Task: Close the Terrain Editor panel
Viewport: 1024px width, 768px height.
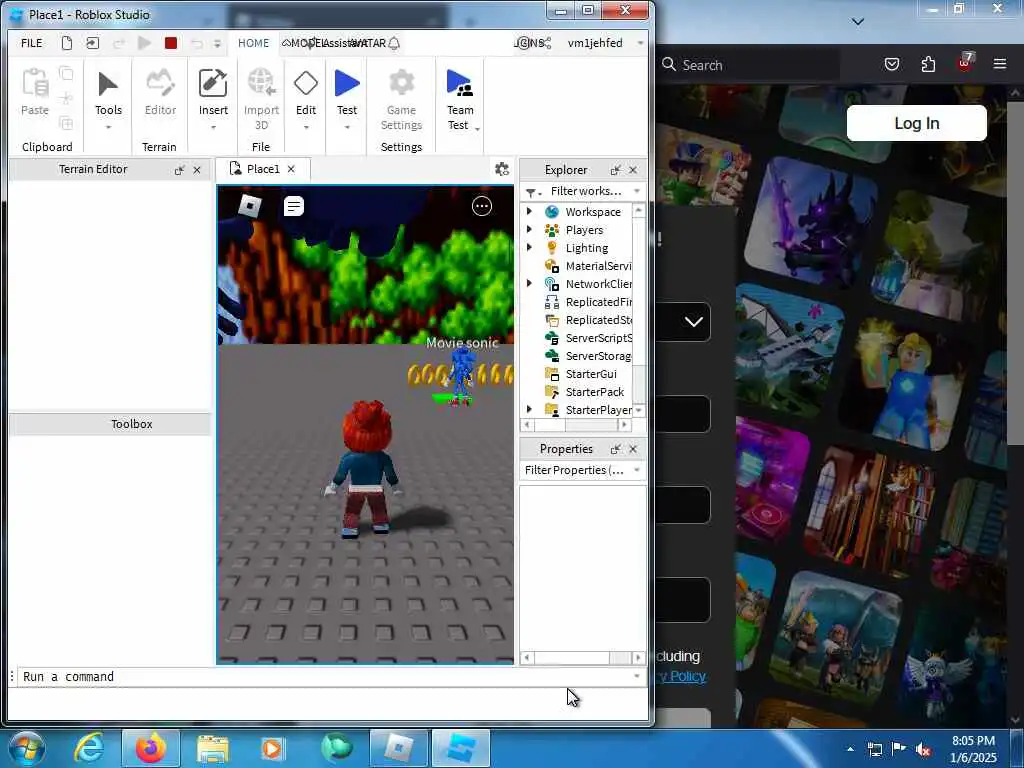Action: 197,170
